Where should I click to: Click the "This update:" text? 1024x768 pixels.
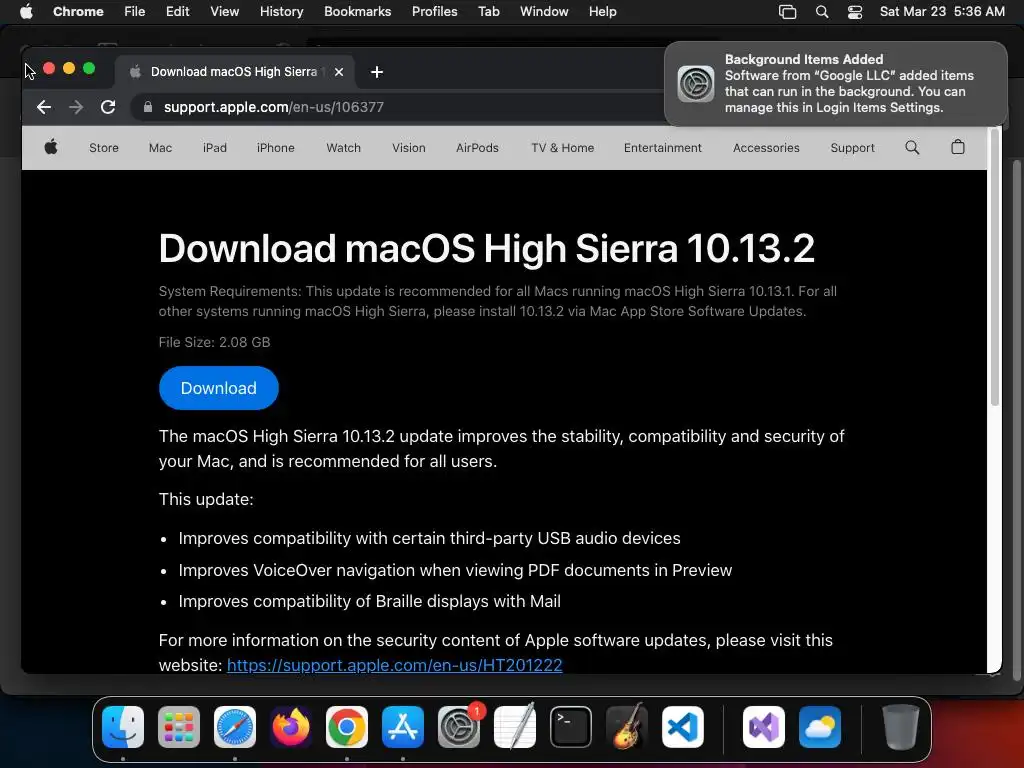[x=206, y=500]
